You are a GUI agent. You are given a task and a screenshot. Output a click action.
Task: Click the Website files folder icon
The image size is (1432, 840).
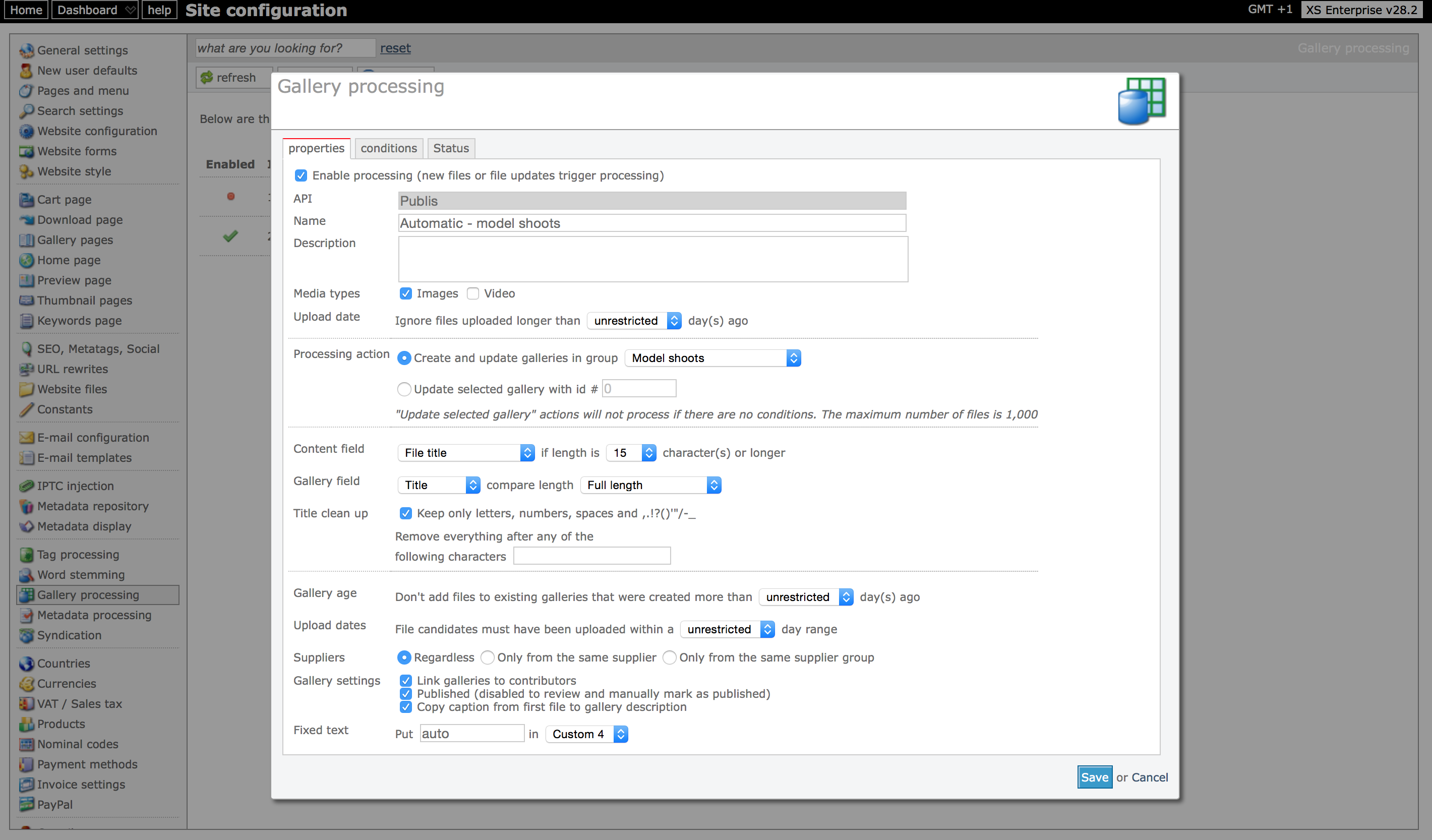pyautogui.click(x=26, y=389)
